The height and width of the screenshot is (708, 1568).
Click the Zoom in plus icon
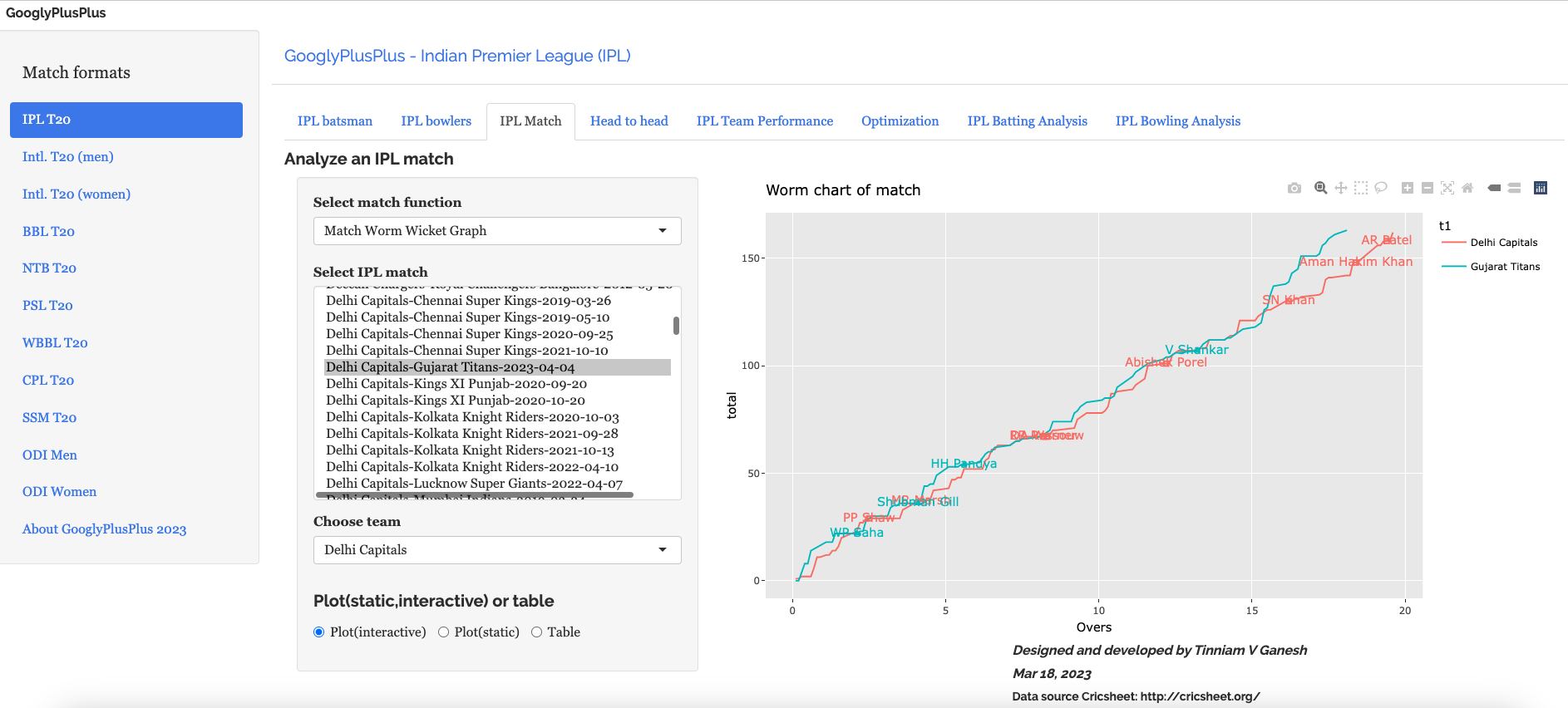(x=1407, y=189)
